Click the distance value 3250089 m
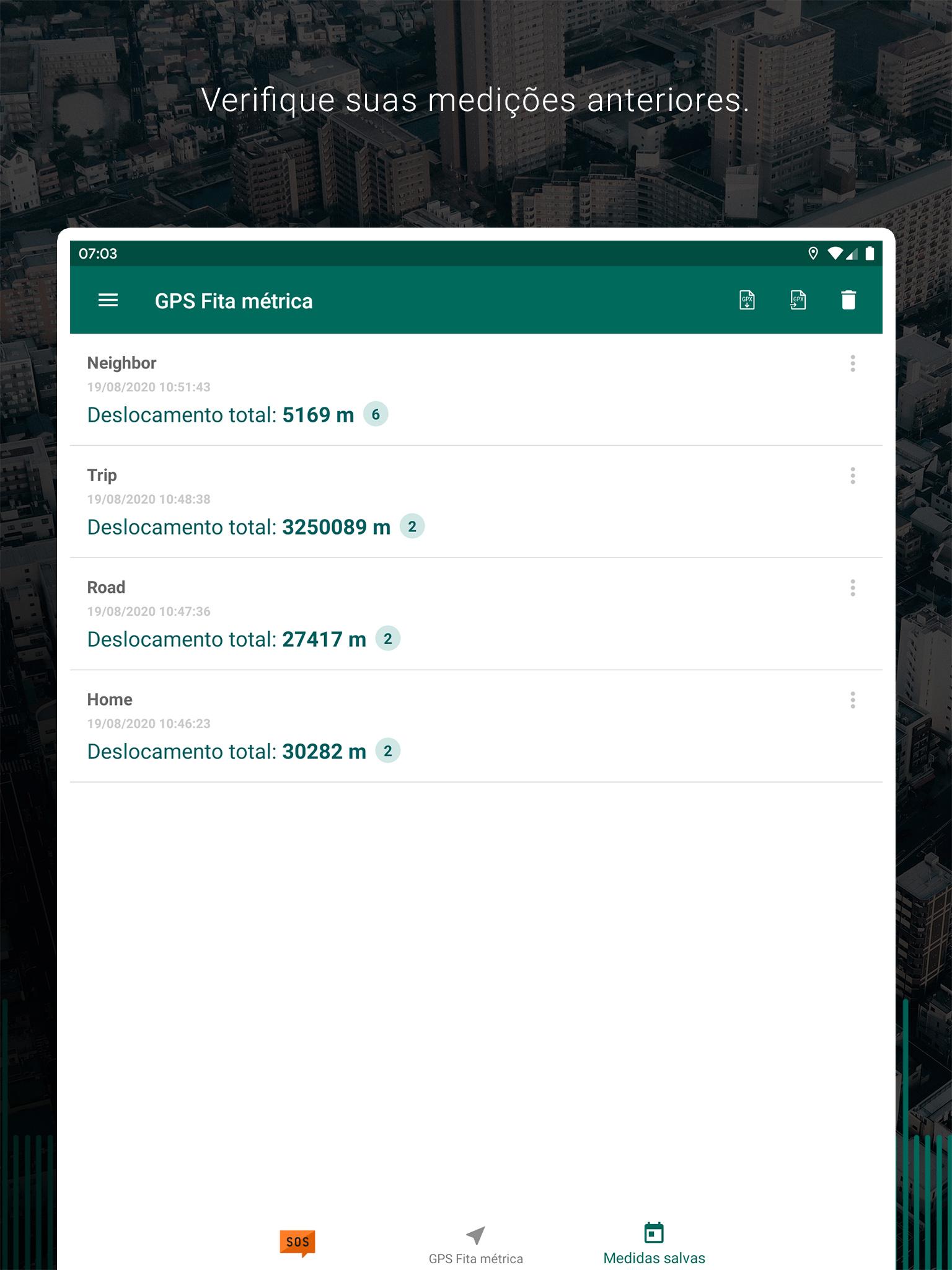The image size is (952, 1270). pyautogui.click(x=337, y=527)
